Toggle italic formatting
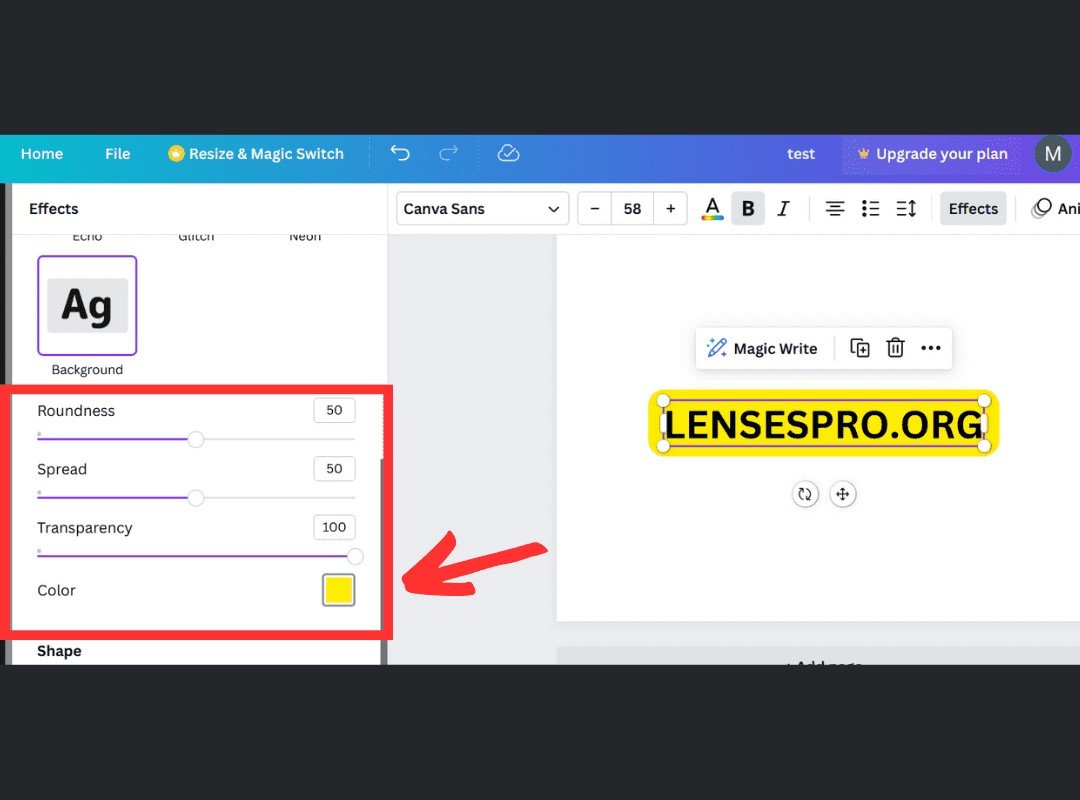Image resolution: width=1080 pixels, height=800 pixels. (783, 209)
